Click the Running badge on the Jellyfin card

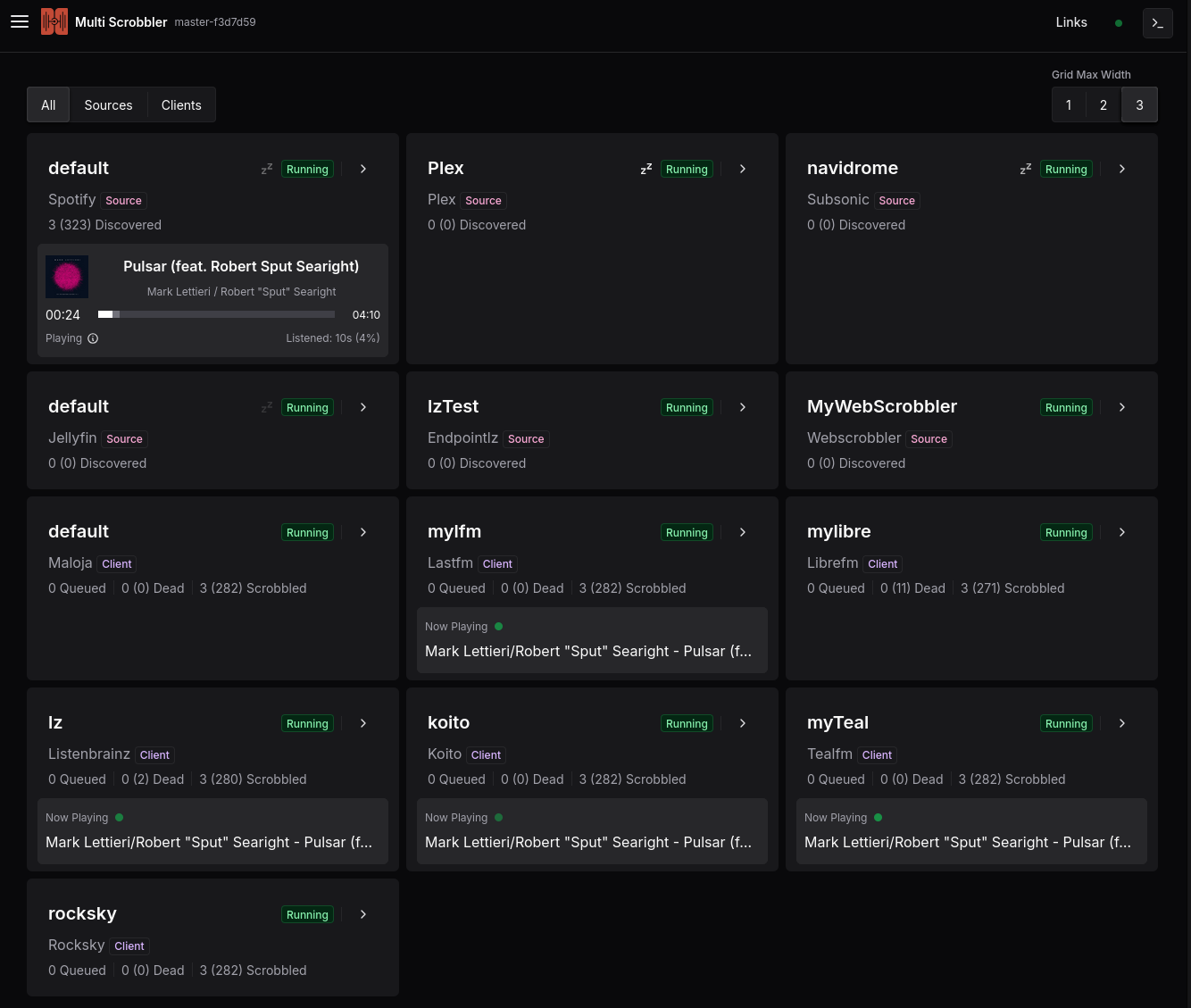click(x=307, y=407)
